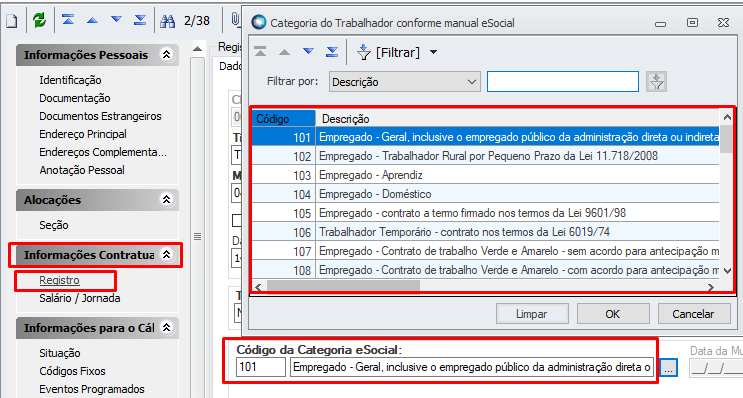The height and width of the screenshot is (398, 743).
Task: Sort by the Código column header
Action: (283, 118)
